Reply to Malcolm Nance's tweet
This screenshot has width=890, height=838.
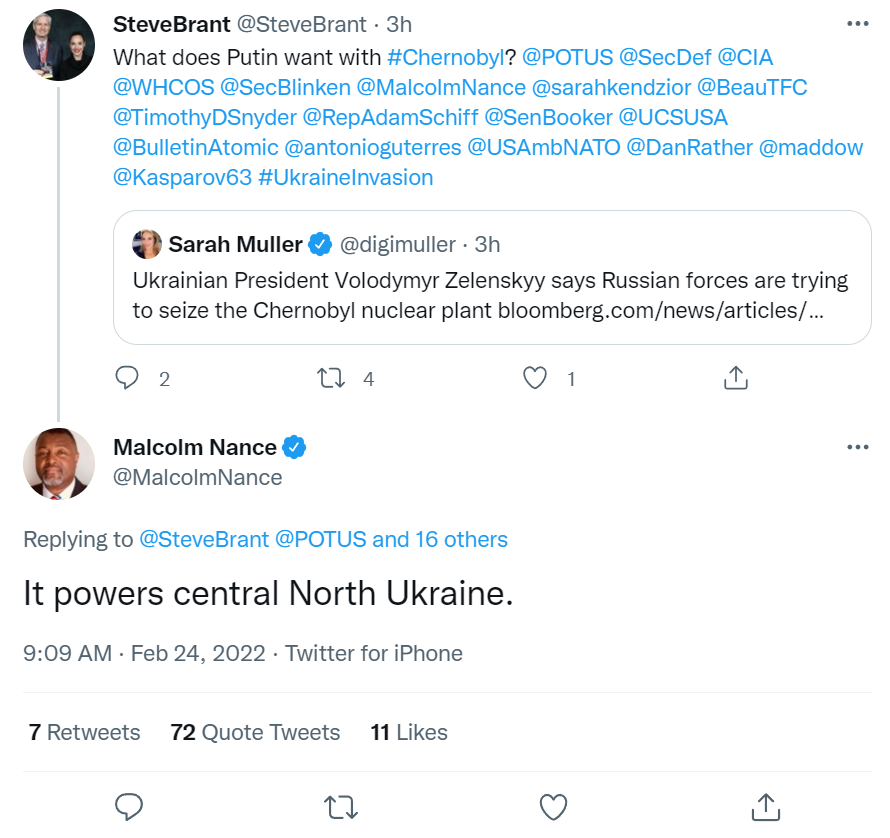pos(129,806)
